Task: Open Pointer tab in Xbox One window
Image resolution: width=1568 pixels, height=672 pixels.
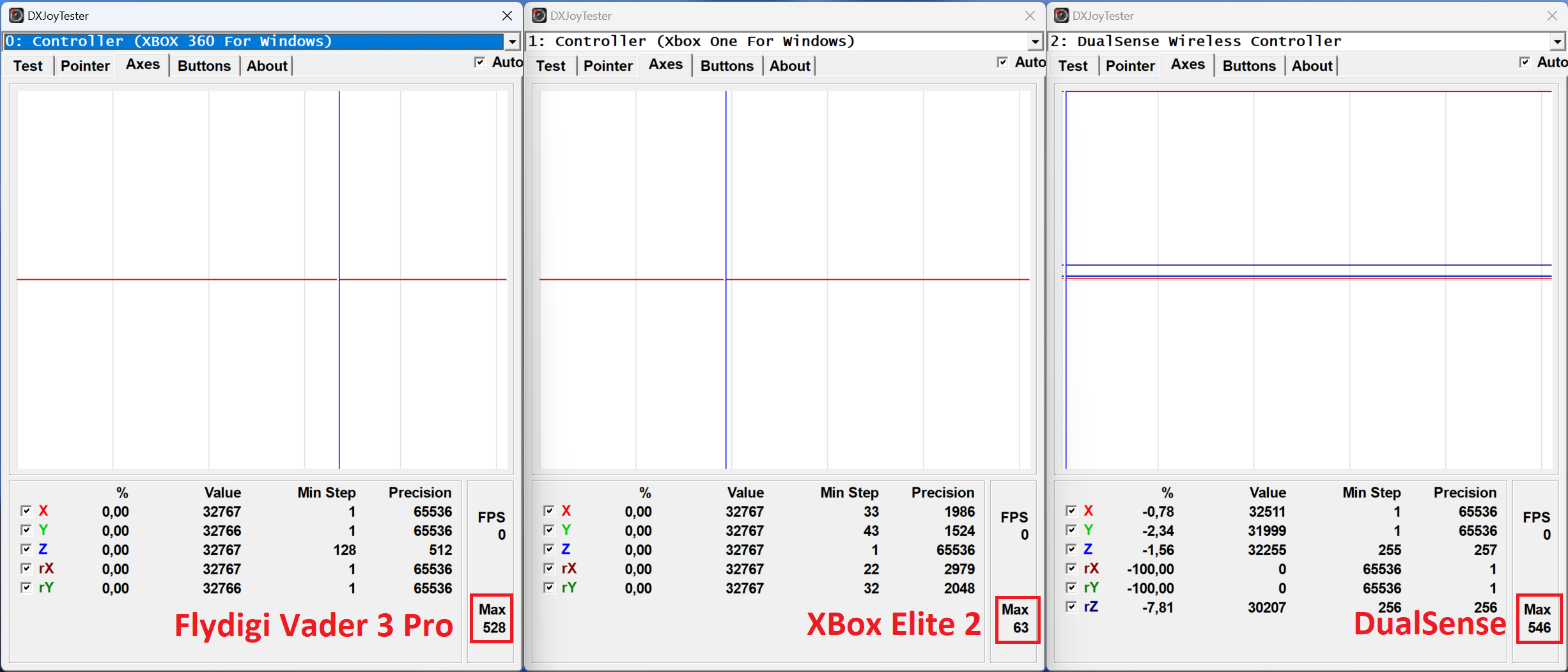Action: pos(608,66)
